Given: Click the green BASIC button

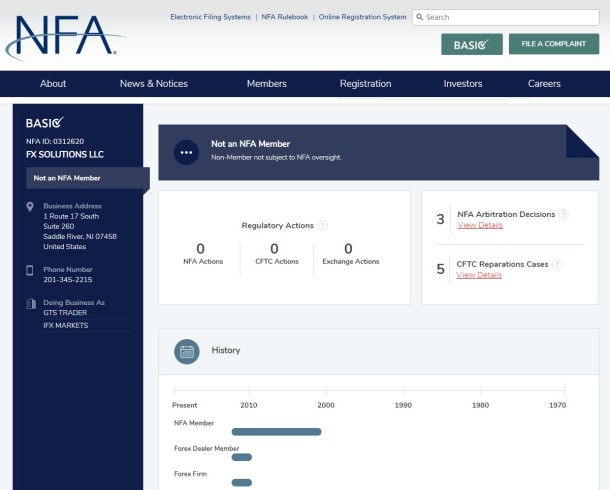Looking at the screenshot, I should pos(472,44).
